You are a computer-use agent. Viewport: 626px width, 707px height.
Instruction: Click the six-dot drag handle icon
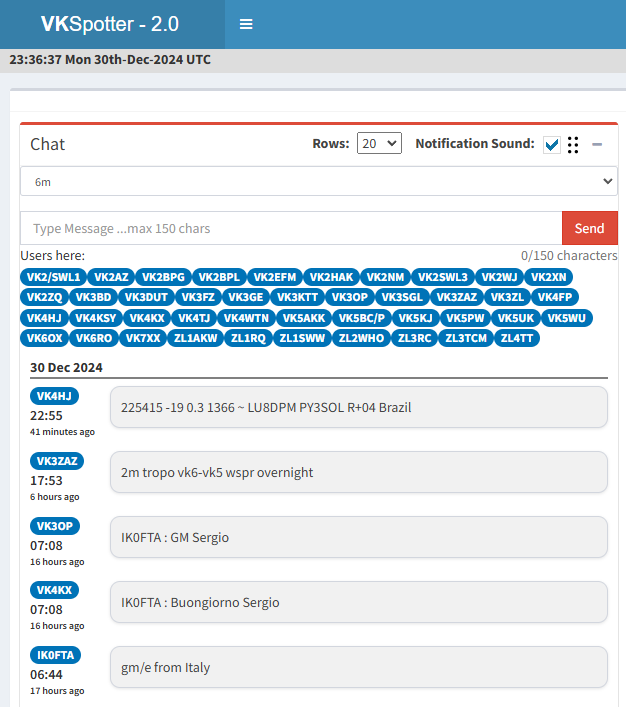573,145
